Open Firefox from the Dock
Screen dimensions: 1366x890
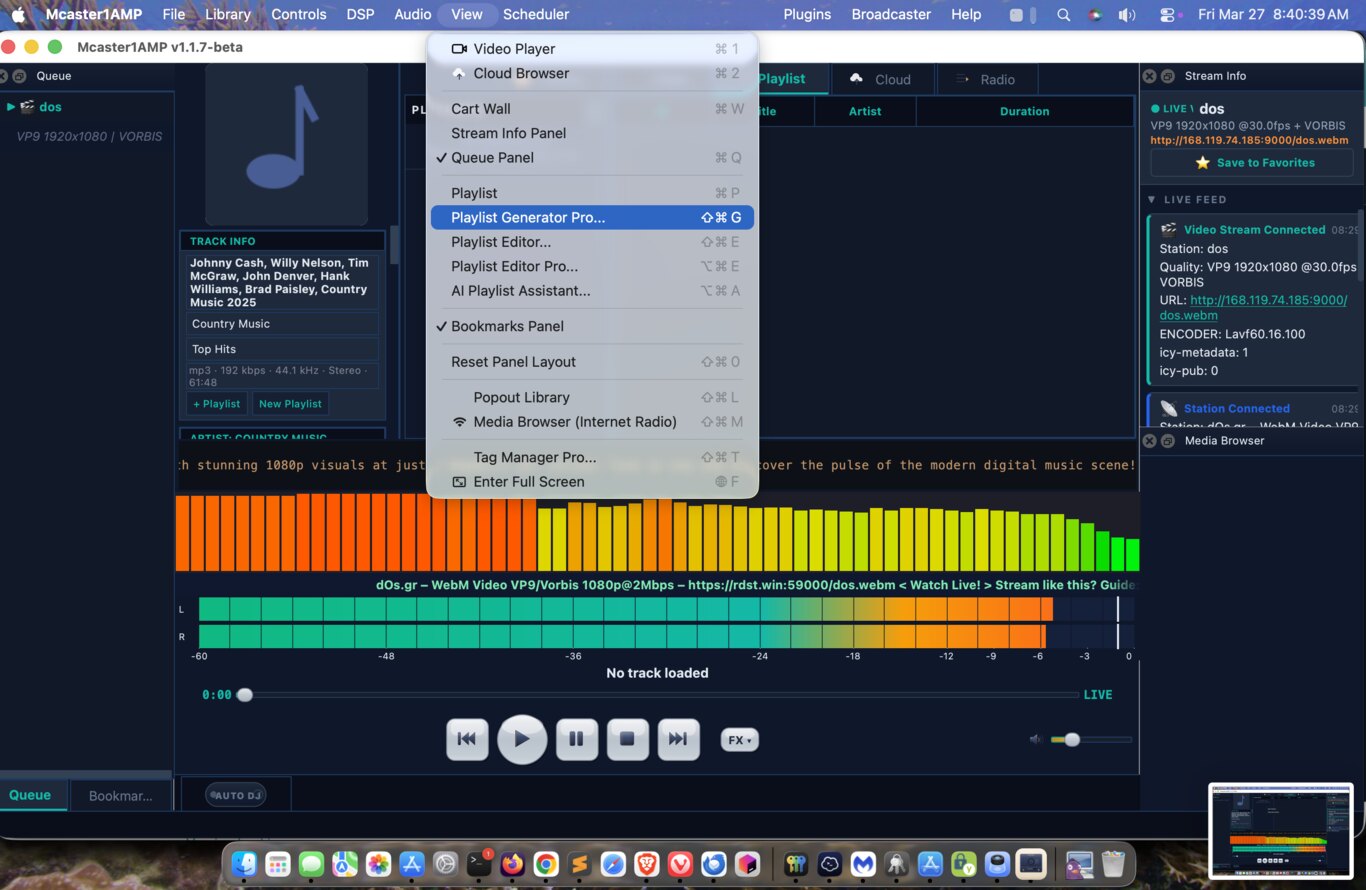pos(512,864)
